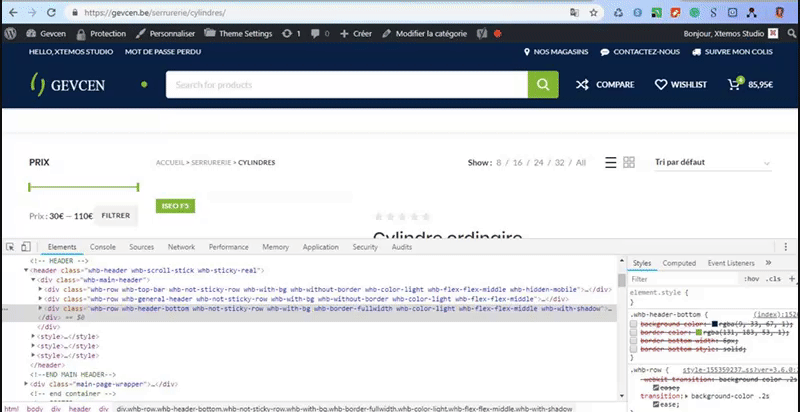Click SUIVRE MON COLIS link
800x412 pixels.
point(732,52)
